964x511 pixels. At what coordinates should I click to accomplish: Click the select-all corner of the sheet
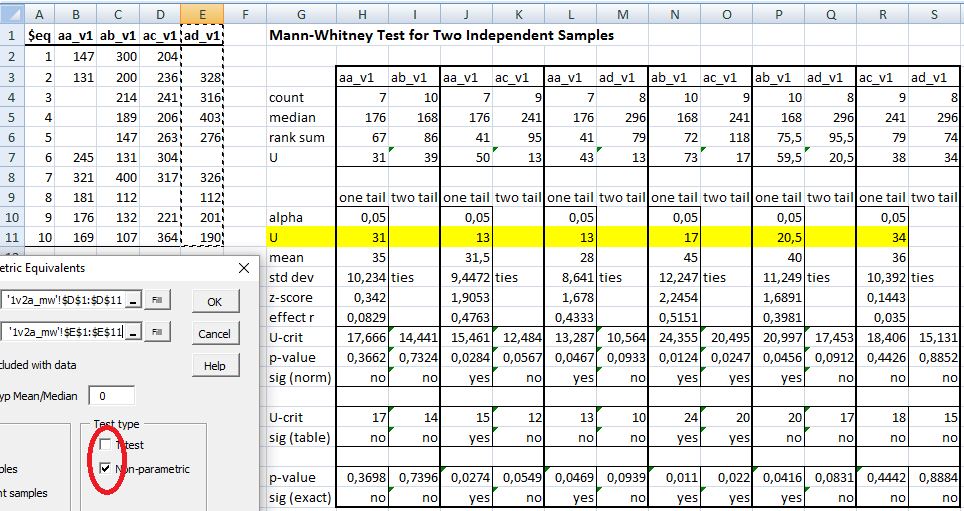(x=12, y=14)
